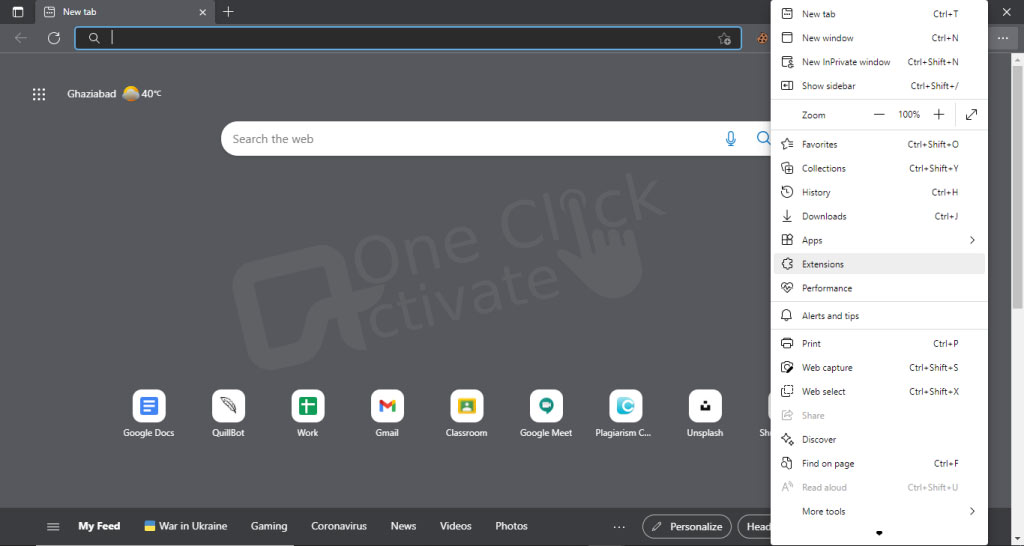Click the browser address bar
The width and height of the screenshot is (1024, 546).
point(408,39)
